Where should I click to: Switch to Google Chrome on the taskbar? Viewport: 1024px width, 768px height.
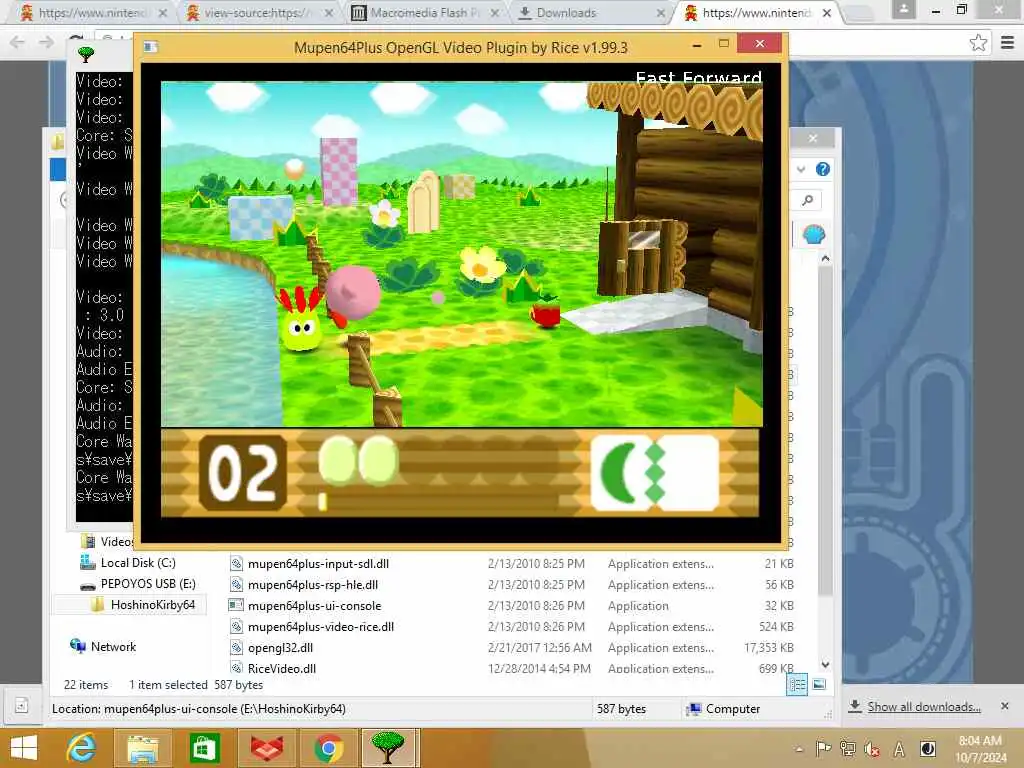point(328,748)
